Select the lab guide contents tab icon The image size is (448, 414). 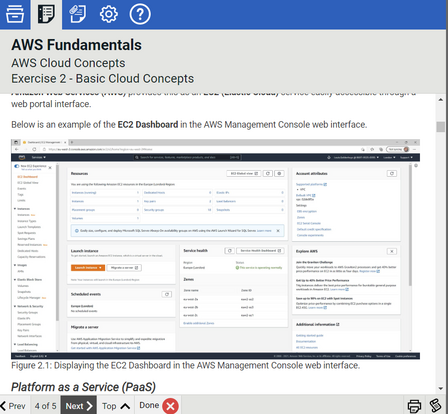point(46,14)
